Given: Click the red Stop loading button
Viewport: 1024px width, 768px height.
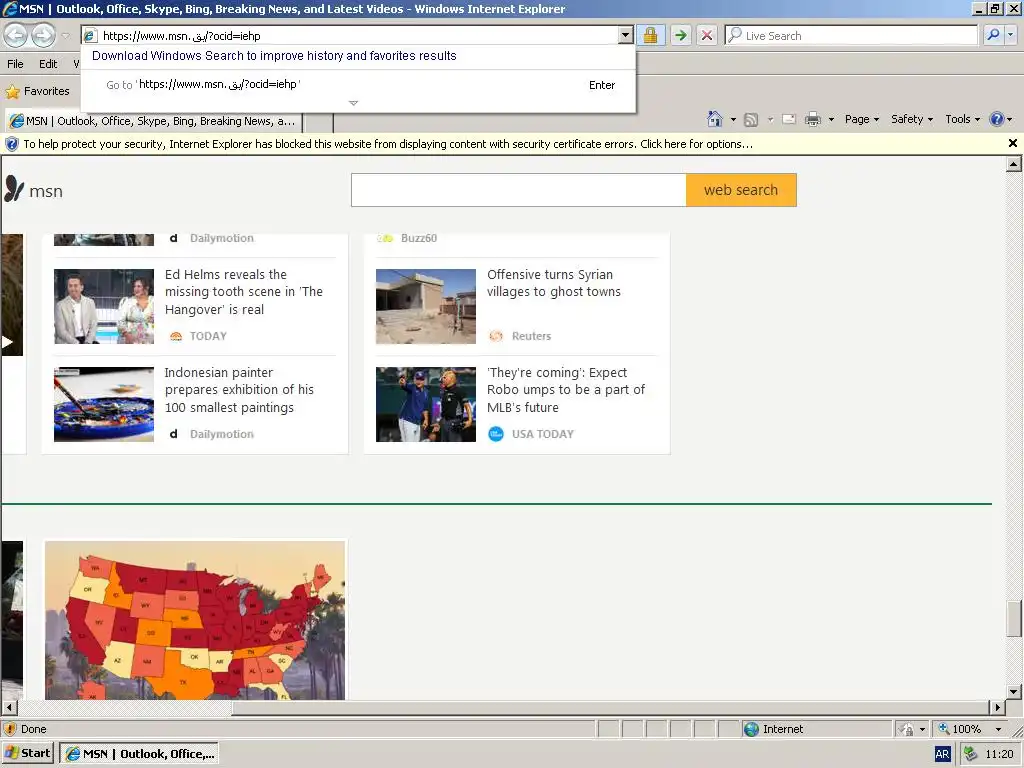Looking at the screenshot, I should (x=707, y=35).
